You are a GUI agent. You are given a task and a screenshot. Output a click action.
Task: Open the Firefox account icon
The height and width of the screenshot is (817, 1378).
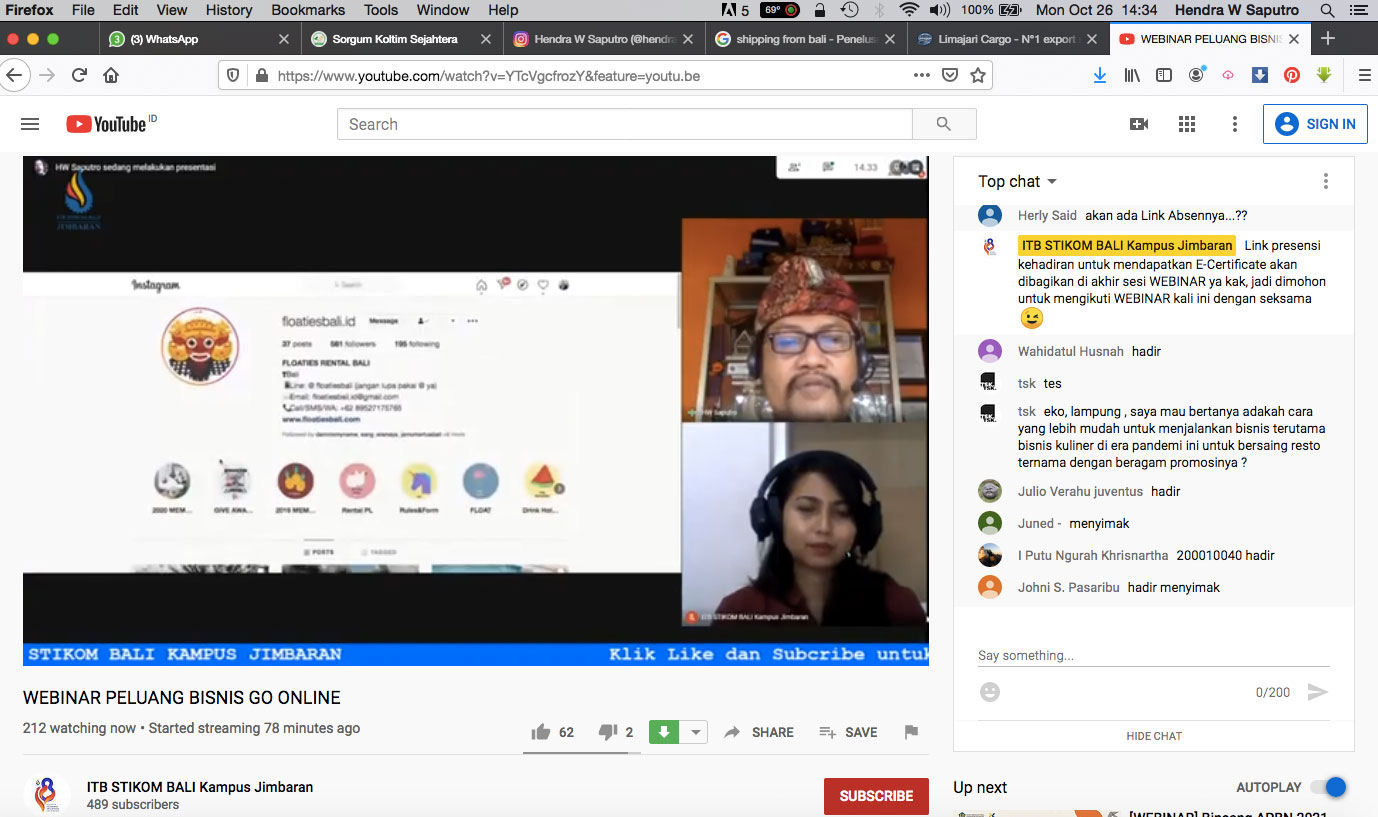coord(1196,75)
